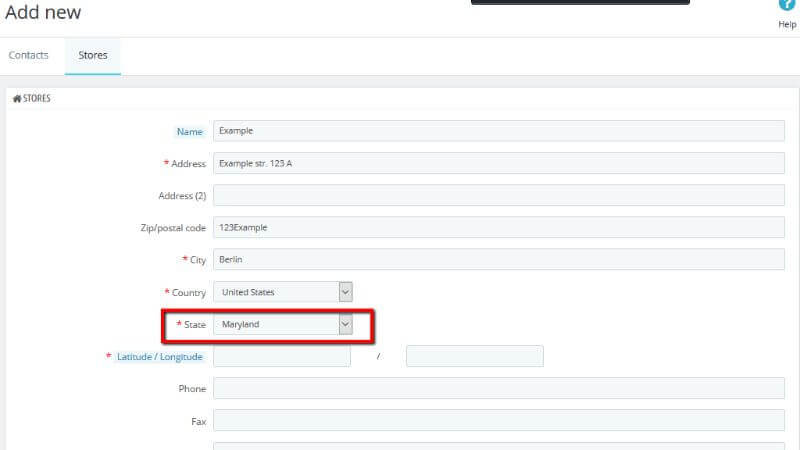The height and width of the screenshot is (450, 800).
Task: Focus the Fax input field
Action: [x=498, y=421]
